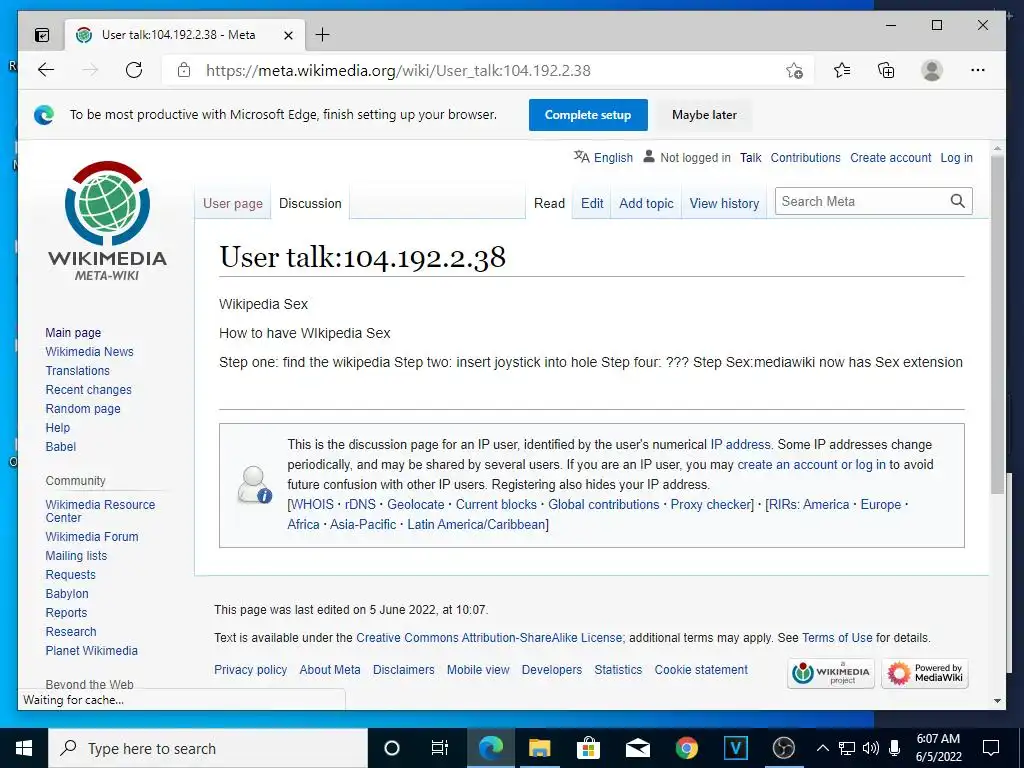Click the WHOIS link
Screen dimensions: 1024x768
tap(312, 504)
